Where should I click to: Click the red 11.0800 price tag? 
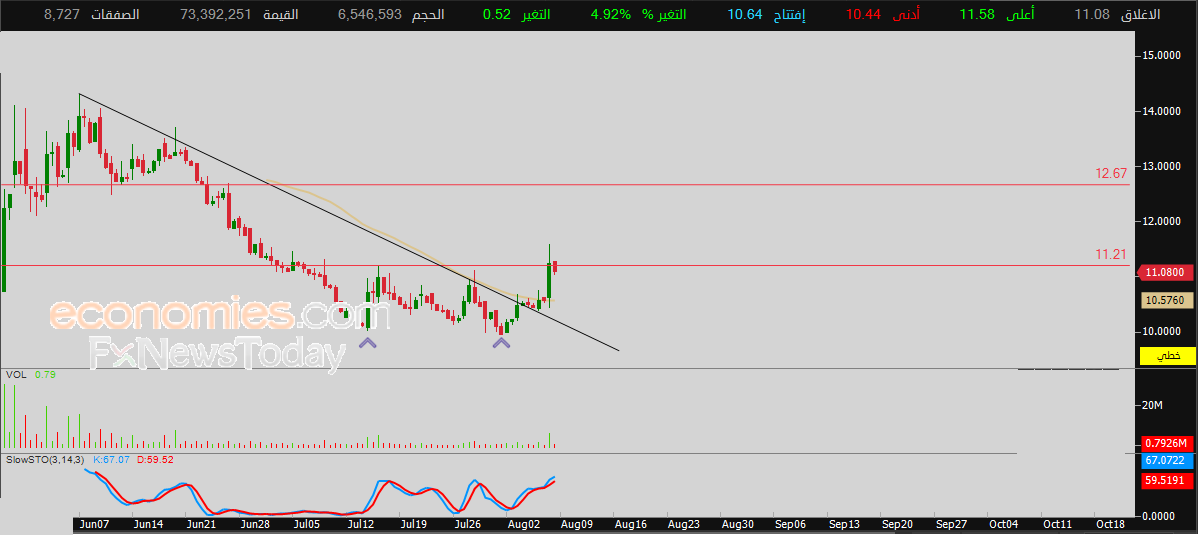point(1166,272)
